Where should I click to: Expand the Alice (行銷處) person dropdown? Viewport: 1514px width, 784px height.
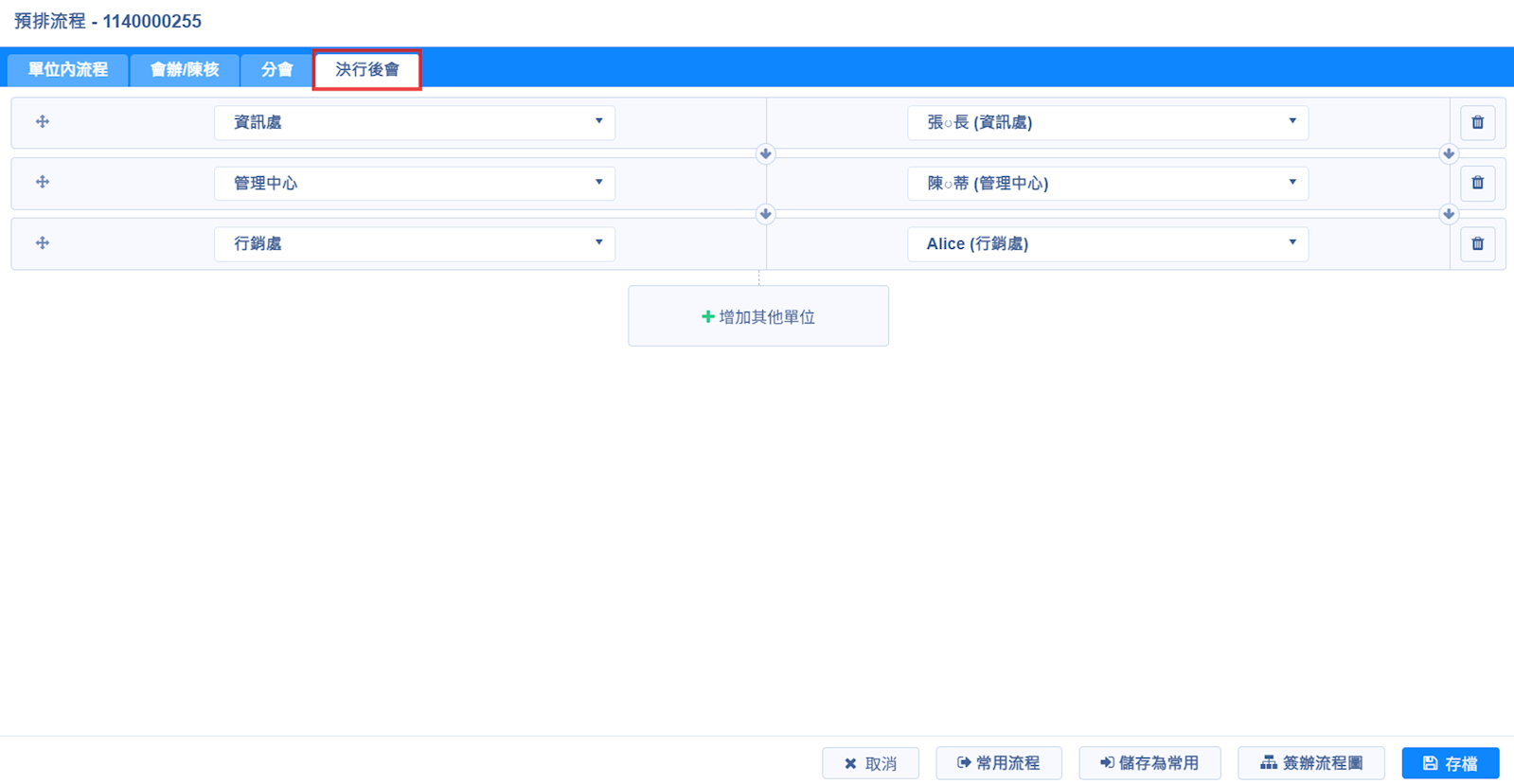(1107, 243)
